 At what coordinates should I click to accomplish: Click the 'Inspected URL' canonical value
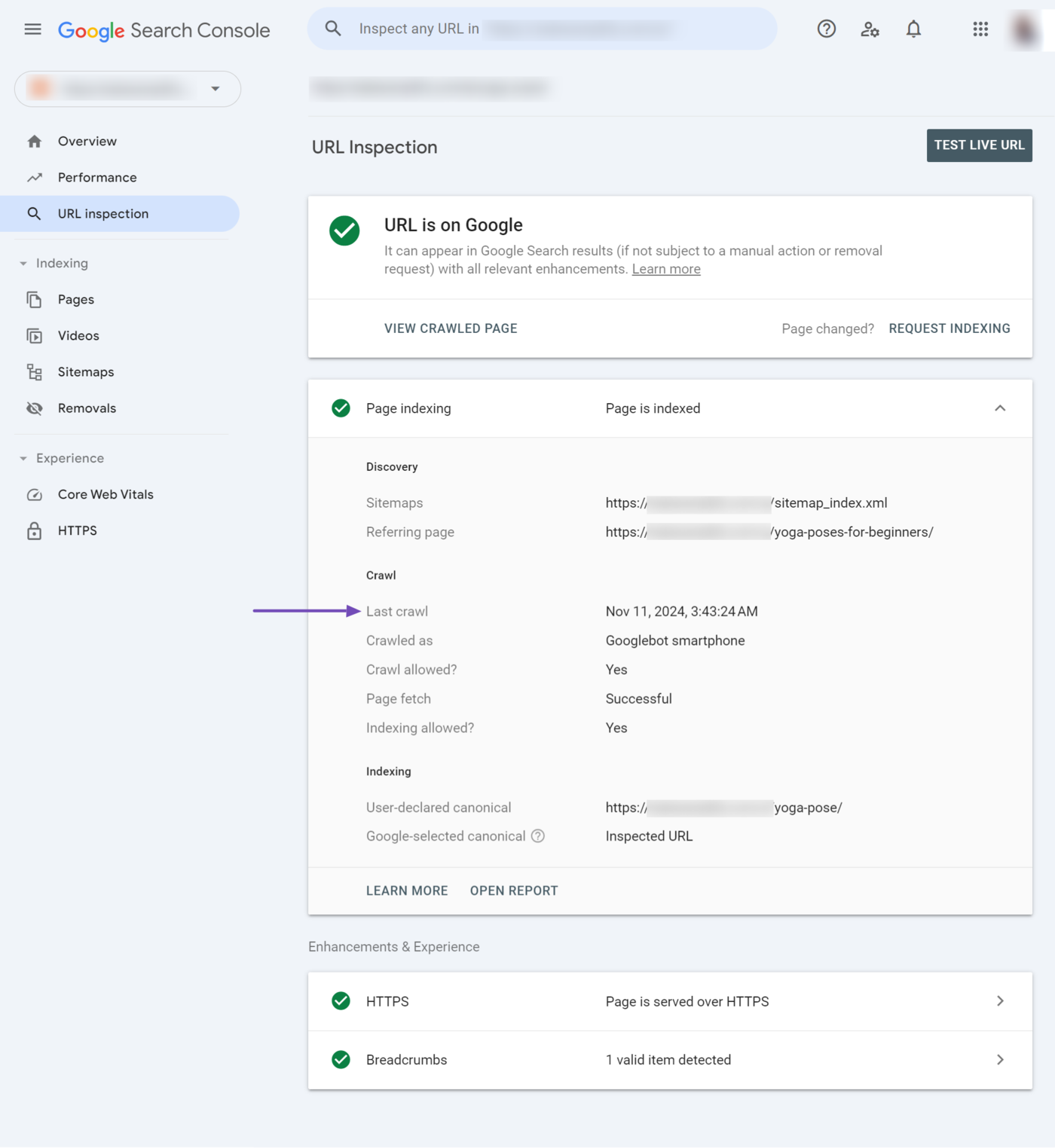[x=649, y=836]
